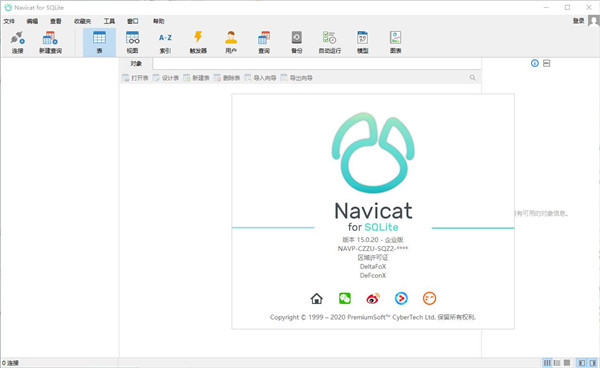Open the 帮助 (Help) menu
The width and height of the screenshot is (600, 368).
pyautogui.click(x=158, y=21)
